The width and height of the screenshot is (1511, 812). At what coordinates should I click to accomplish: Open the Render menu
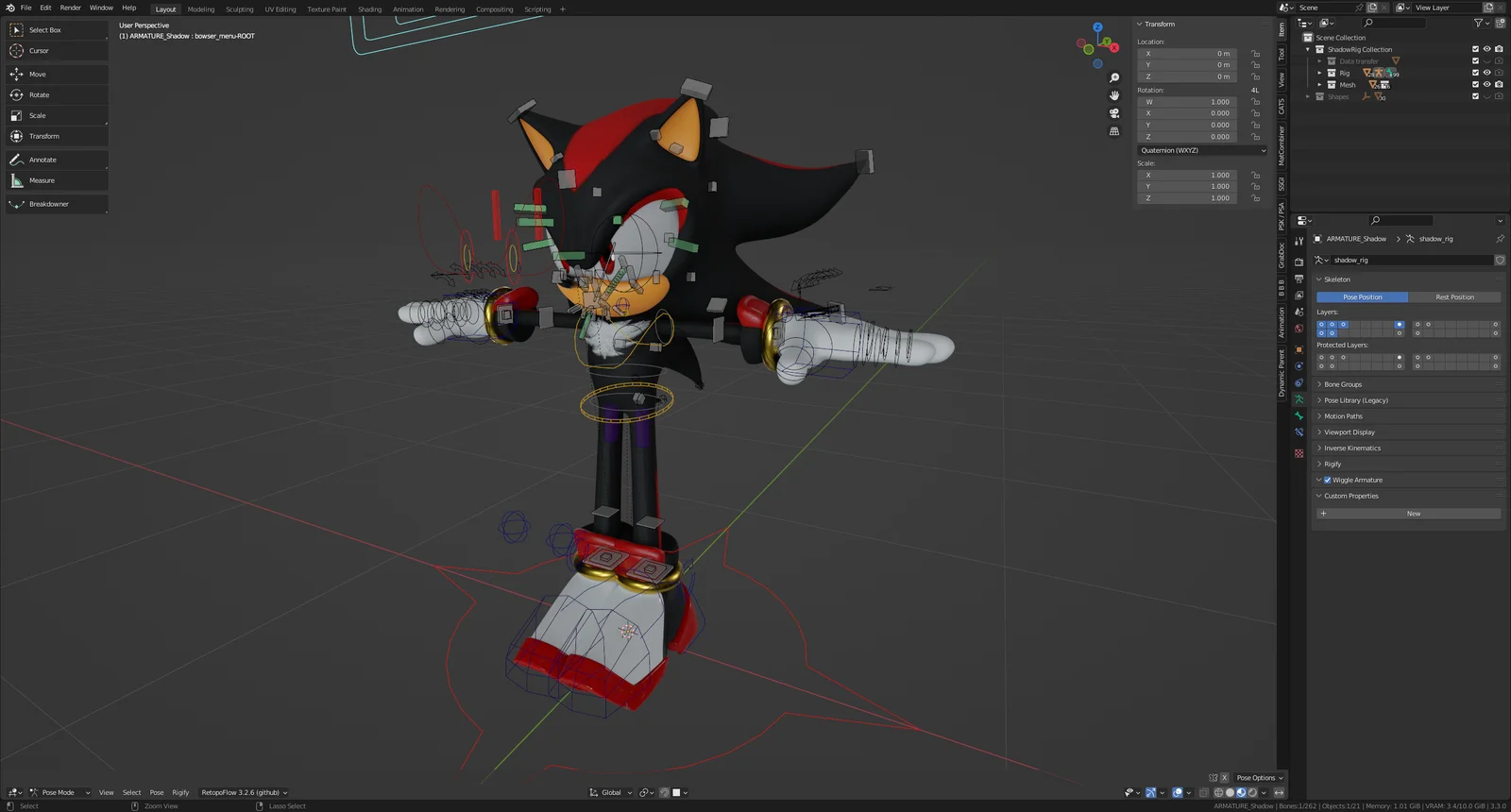click(x=71, y=8)
